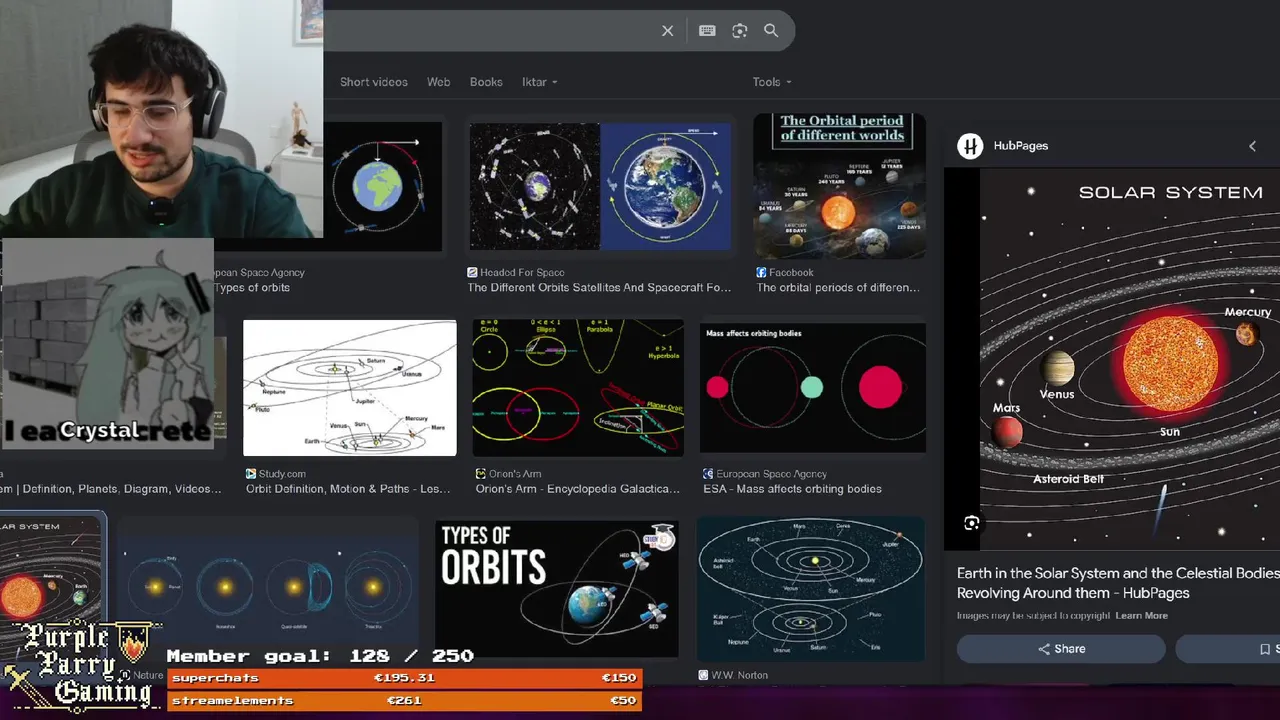Open 'Orbit Definition, Motion & Paths' link

click(x=348, y=489)
